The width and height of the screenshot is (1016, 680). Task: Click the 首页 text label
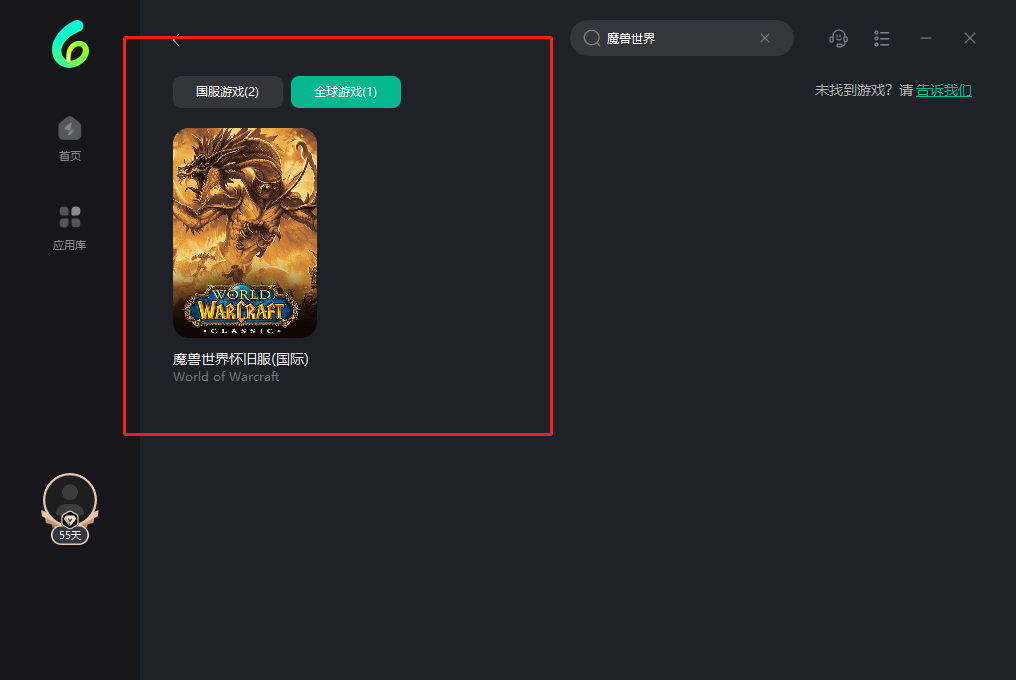[x=69, y=156]
